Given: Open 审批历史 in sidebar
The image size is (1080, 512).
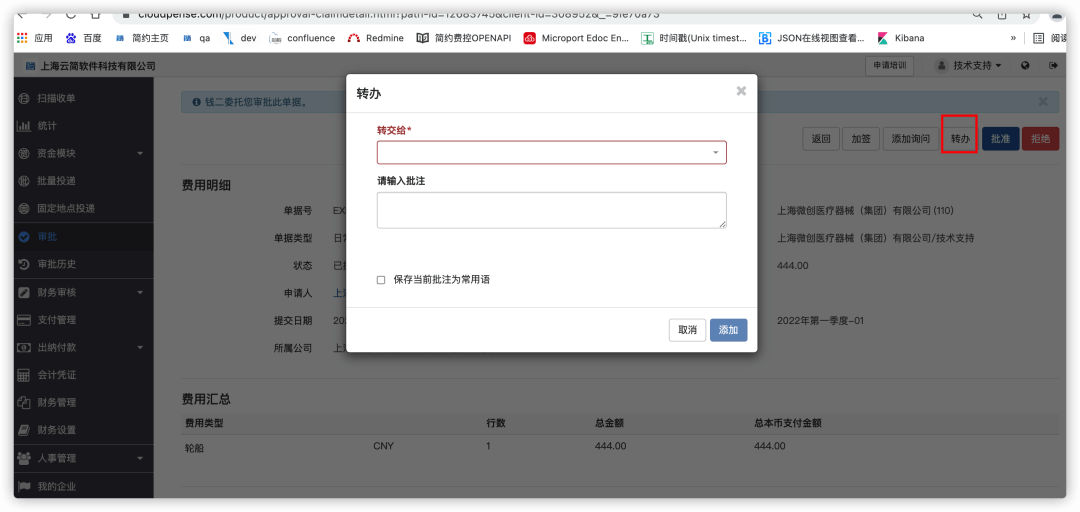Looking at the screenshot, I should (x=83, y=264).
